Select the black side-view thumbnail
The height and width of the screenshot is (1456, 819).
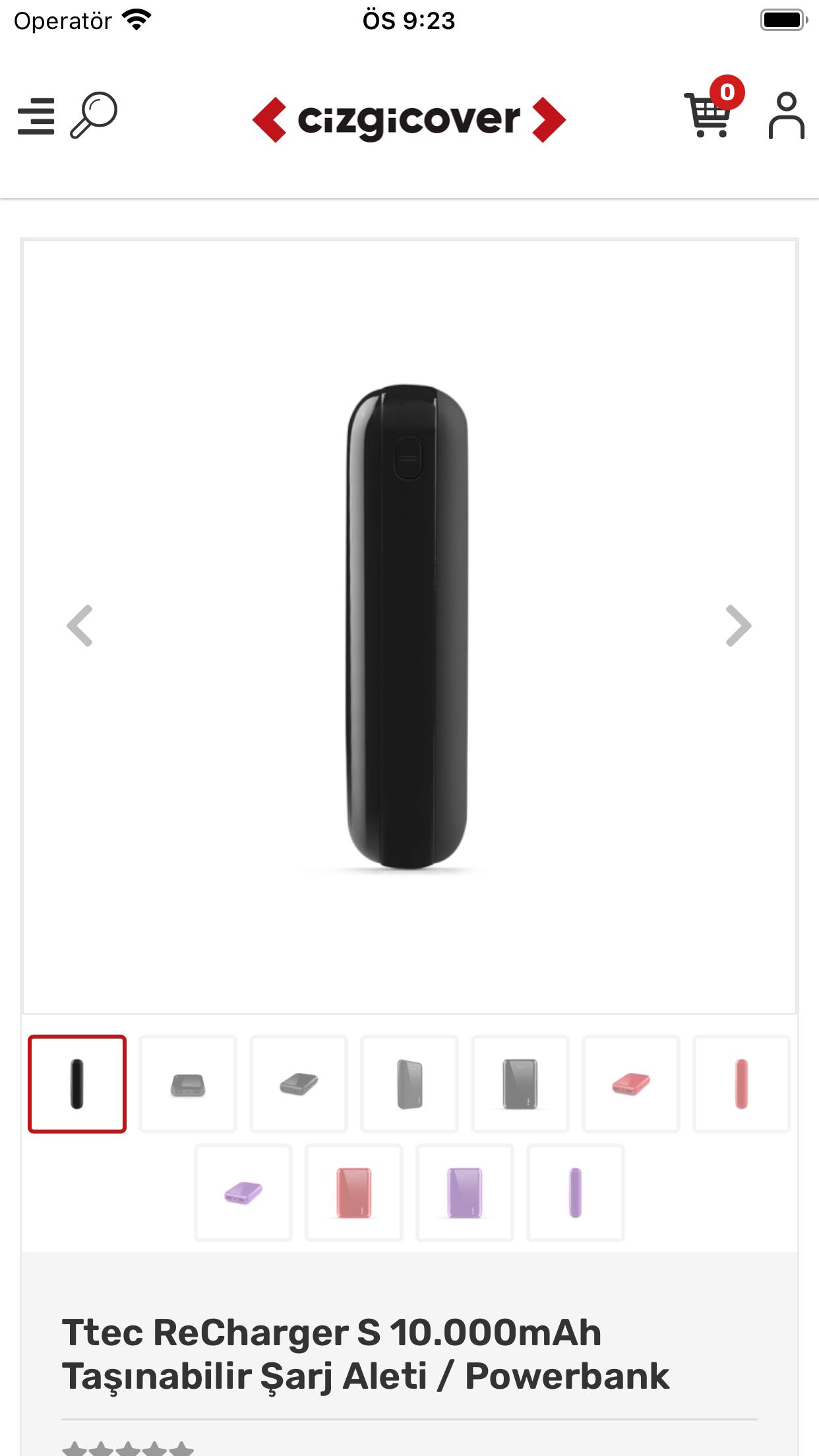(x=77, y=1083)
